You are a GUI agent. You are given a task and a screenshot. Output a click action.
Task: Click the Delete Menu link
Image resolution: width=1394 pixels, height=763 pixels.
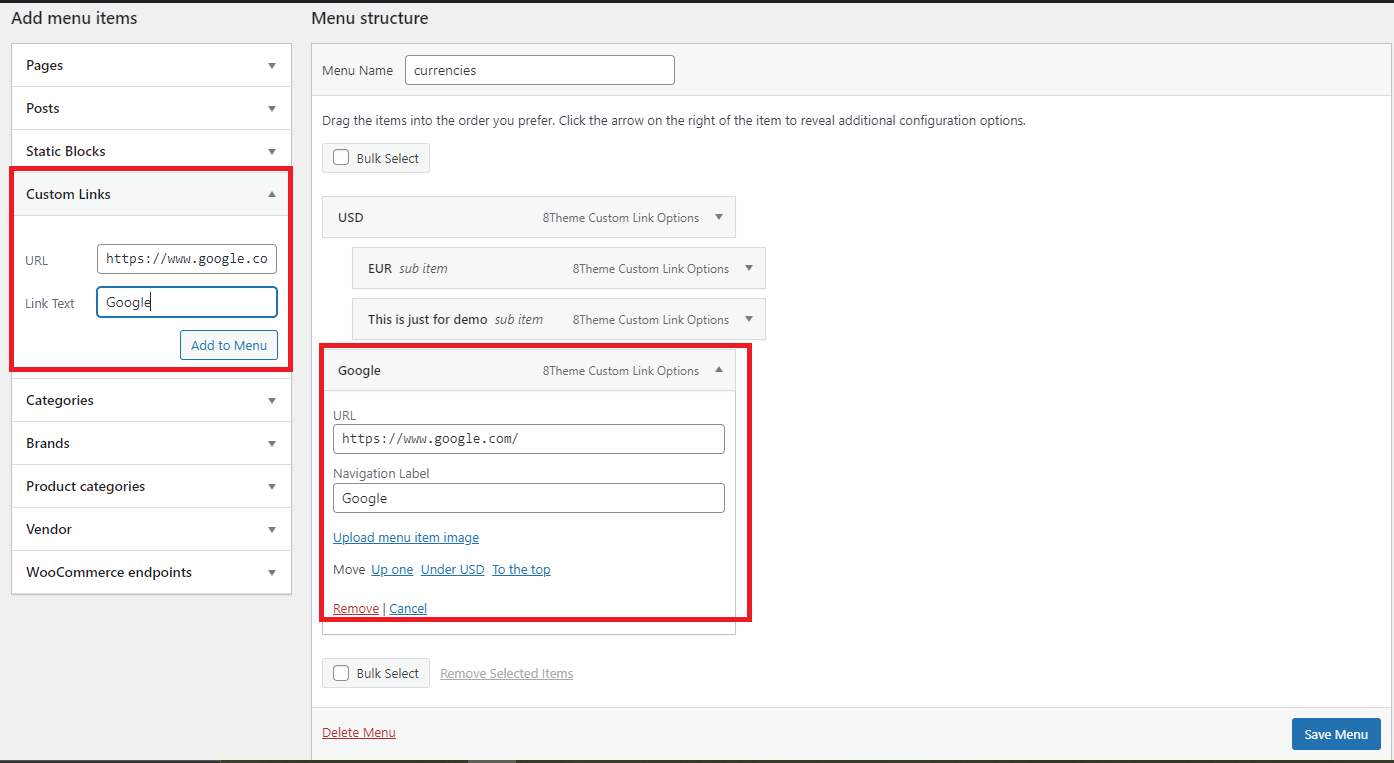pyautogui.click(x=359, y=733)
